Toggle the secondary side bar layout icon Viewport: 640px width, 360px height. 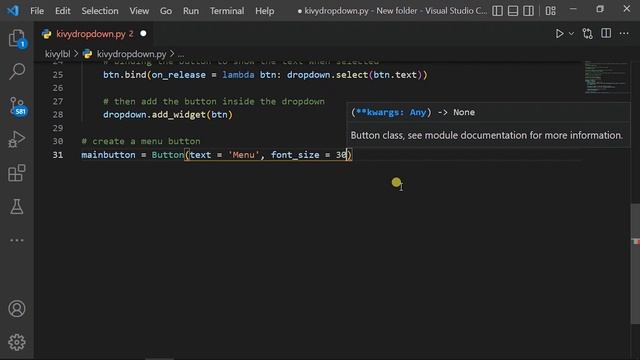528,11
